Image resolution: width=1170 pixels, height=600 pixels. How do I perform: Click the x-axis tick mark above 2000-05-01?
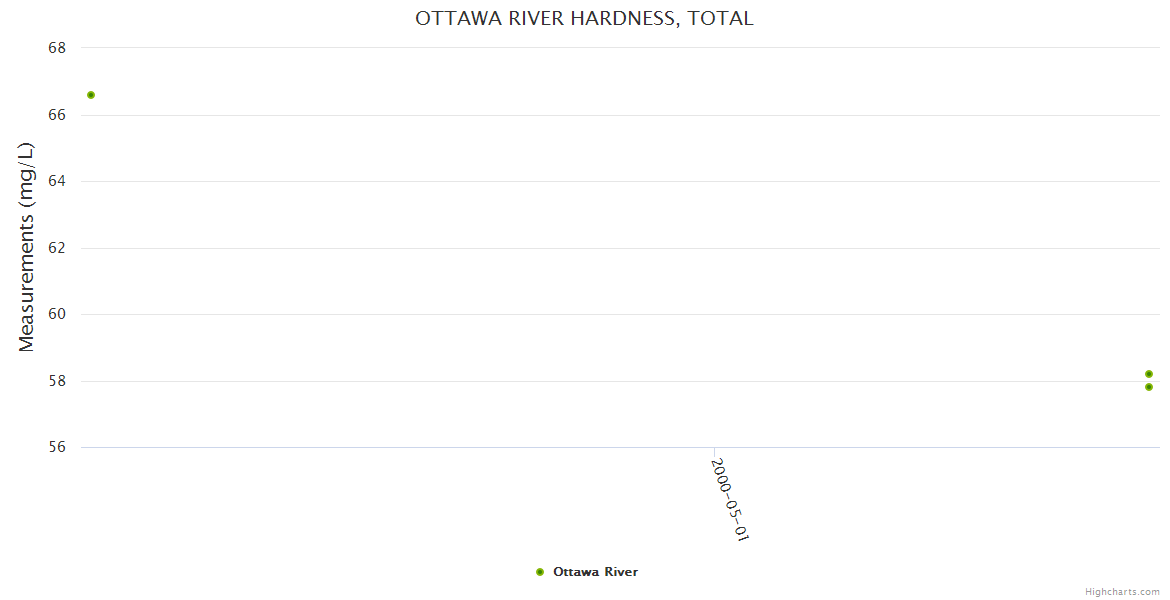714,452
